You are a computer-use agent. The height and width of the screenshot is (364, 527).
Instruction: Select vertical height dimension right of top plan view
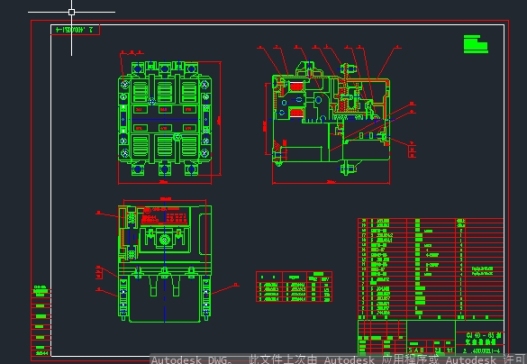click(219, 119)
